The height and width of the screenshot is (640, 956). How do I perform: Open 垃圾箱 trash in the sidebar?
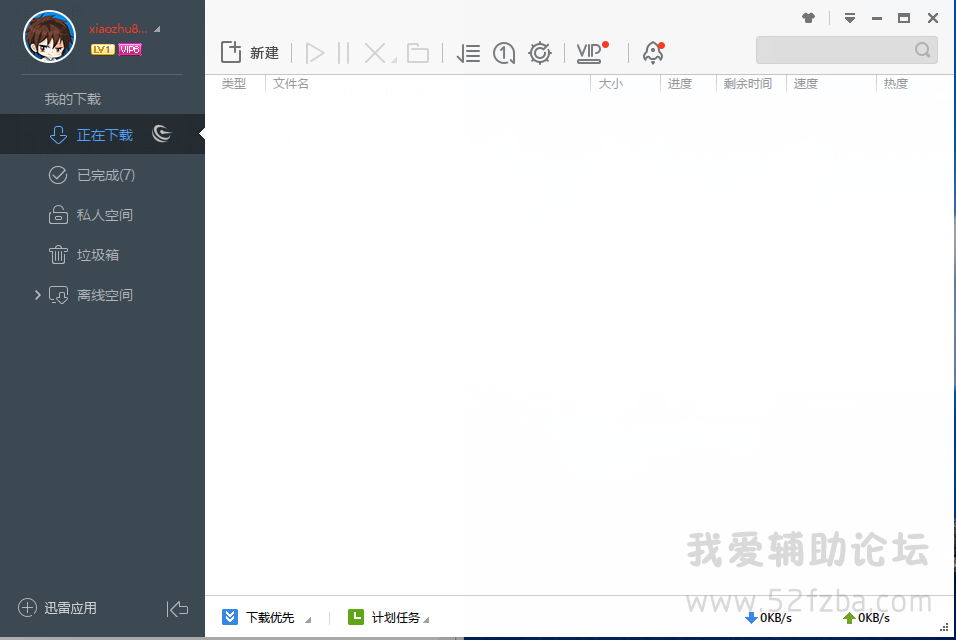(x=97, y=255)
